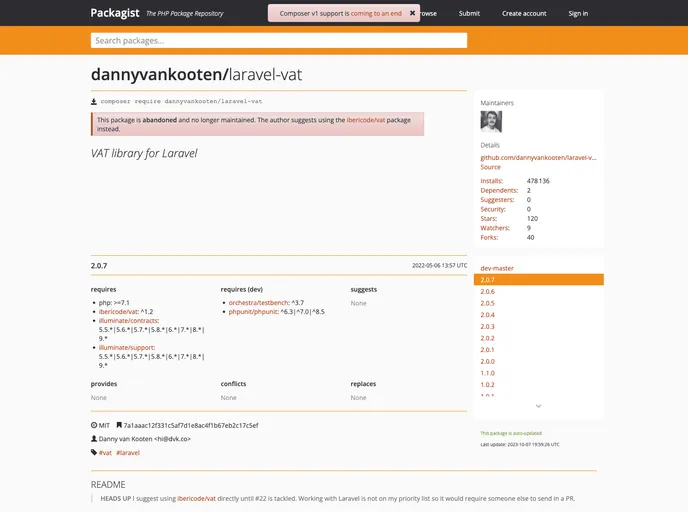Open the Installs statistics link
The height and width of the screenshot is (512, 688).
tap(491, 181)
